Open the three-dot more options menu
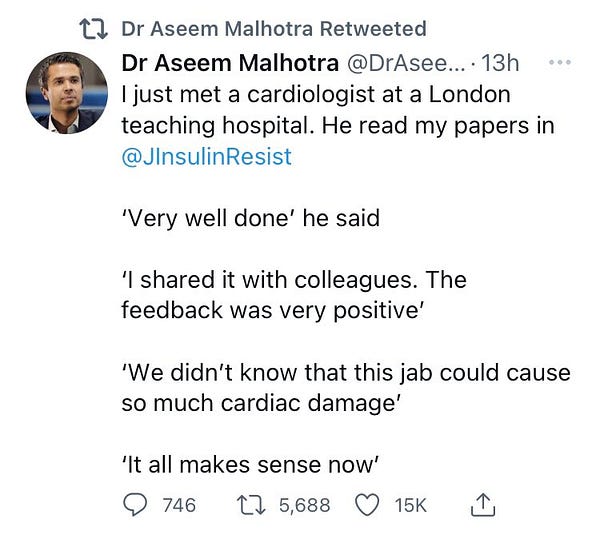The height and width of the screenshot is (538, 600). pos(560,62)
